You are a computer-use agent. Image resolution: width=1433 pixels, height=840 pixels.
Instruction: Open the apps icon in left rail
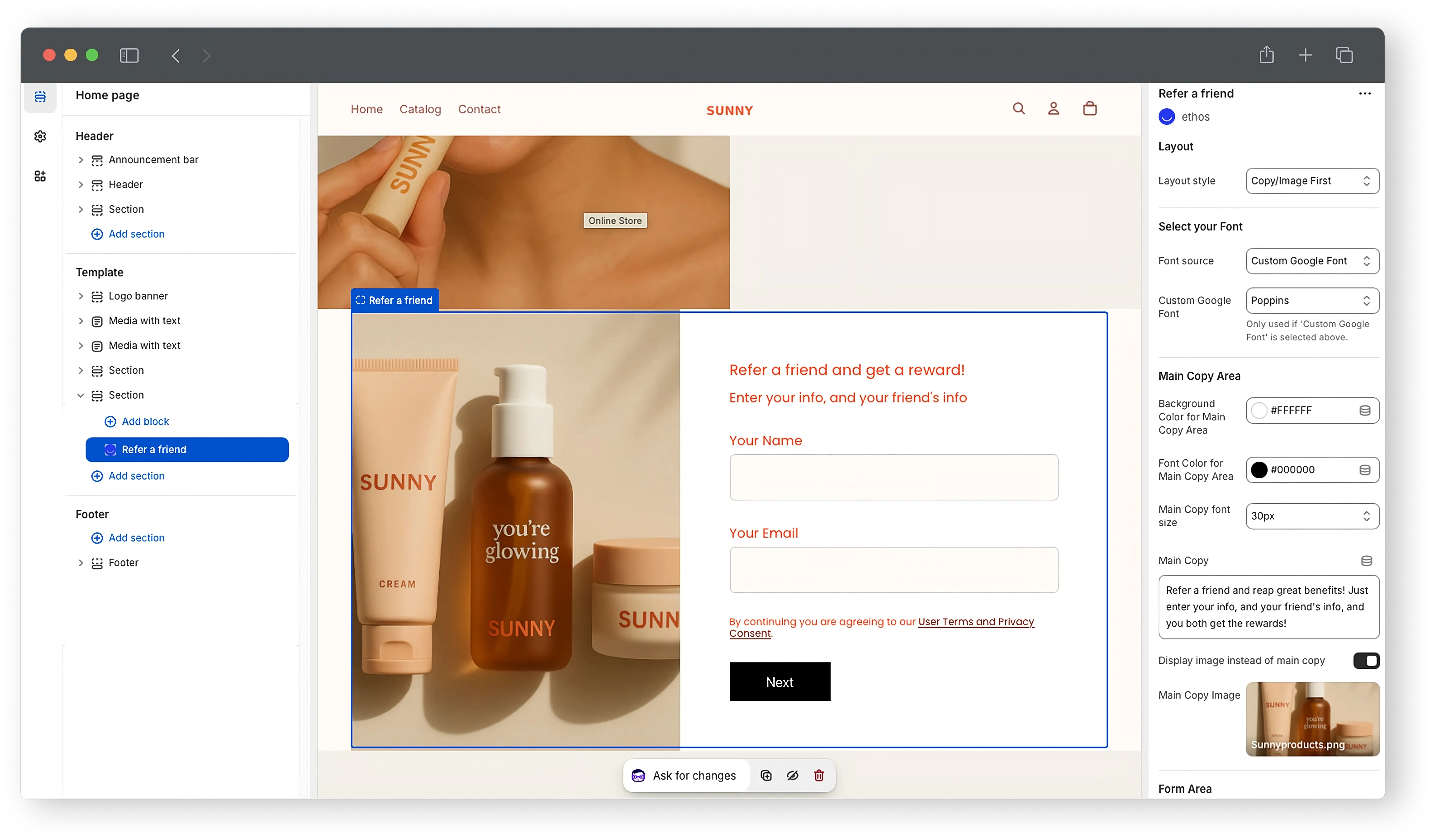[40, 176]
